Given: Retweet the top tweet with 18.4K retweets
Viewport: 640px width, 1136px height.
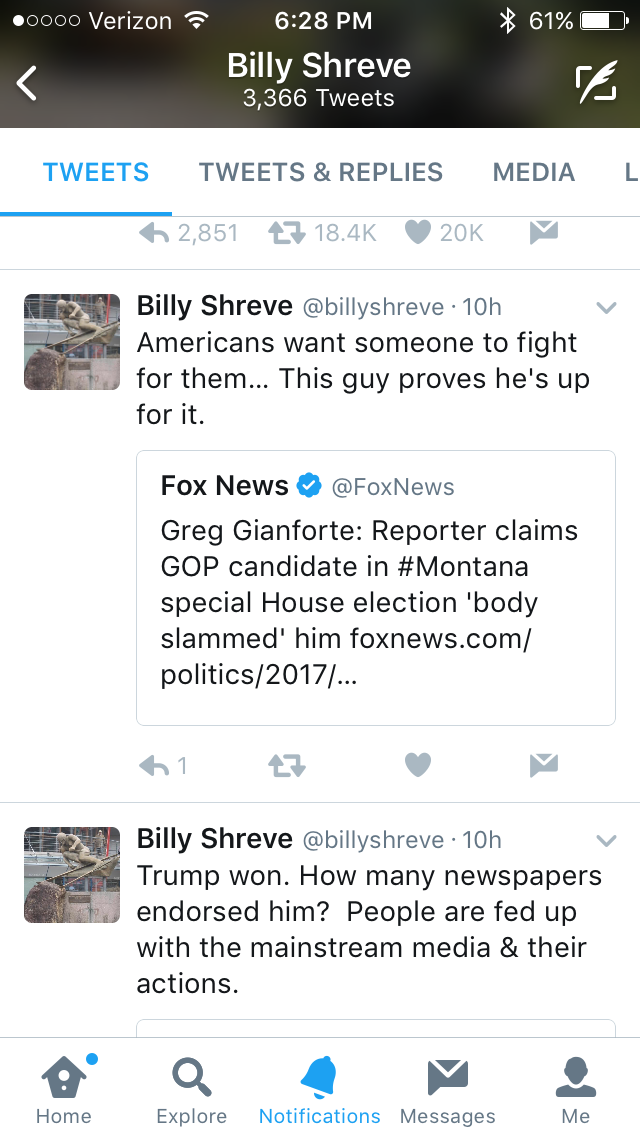Looking at the screenshot, I should pos(286,232).
